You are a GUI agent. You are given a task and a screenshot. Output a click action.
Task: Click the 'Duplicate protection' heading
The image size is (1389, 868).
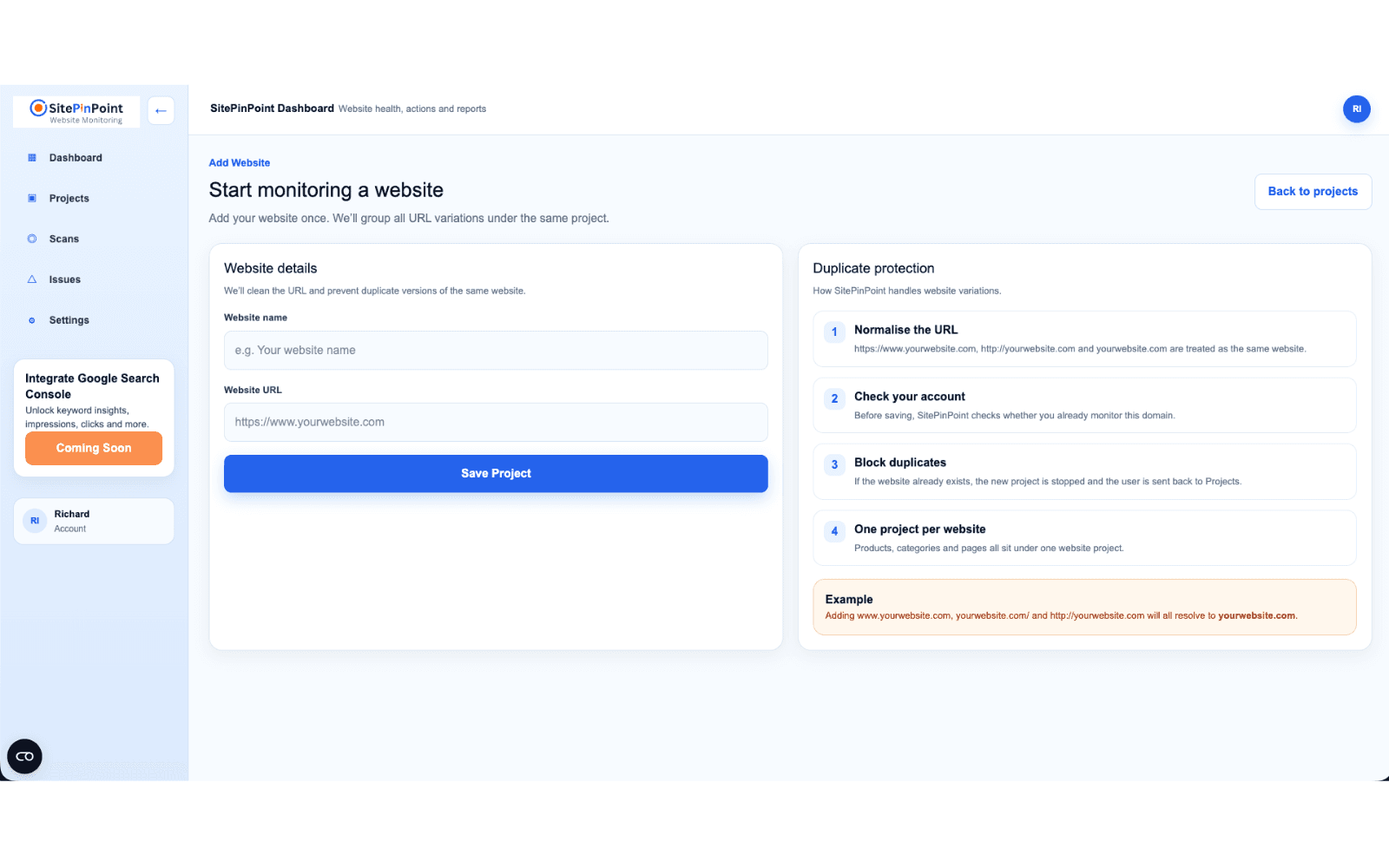tap(873, 269)
